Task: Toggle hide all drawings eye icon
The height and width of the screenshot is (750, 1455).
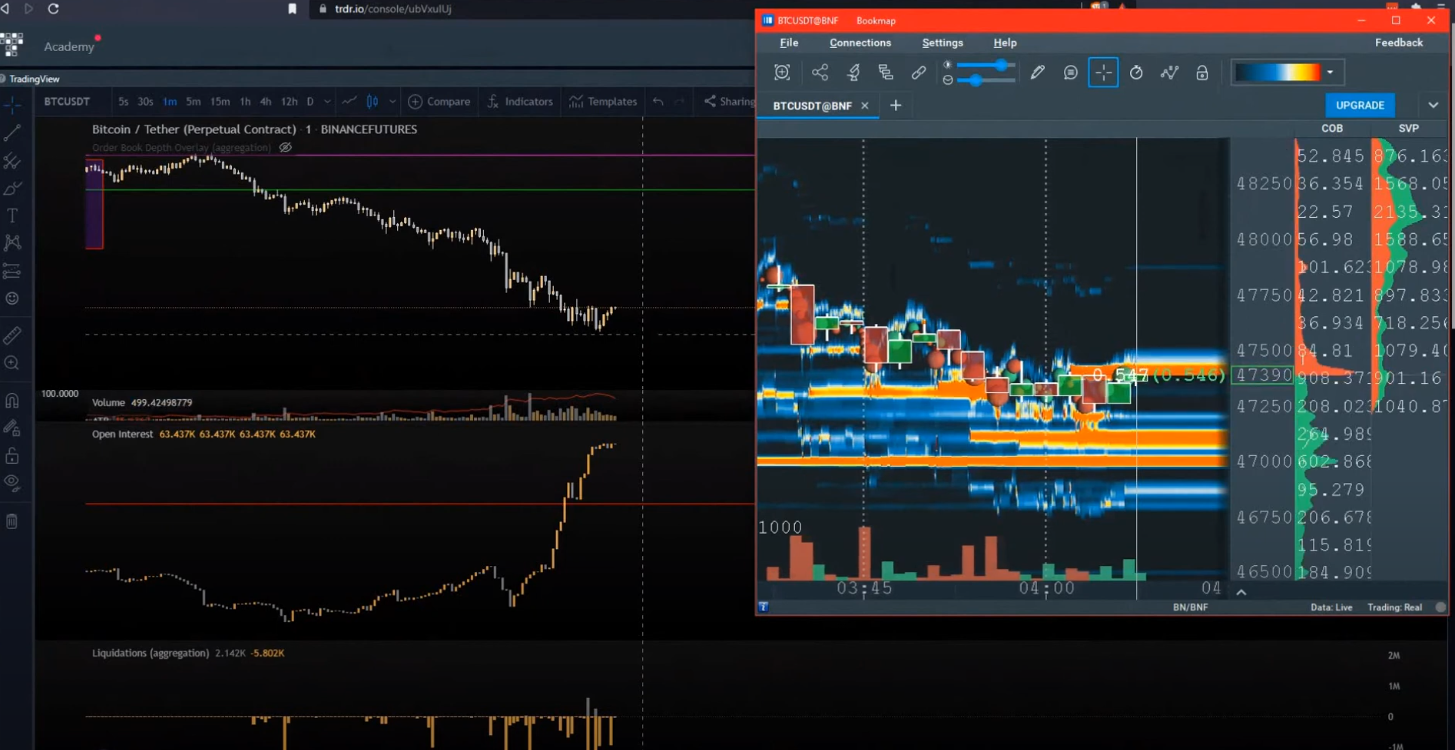Action: pos(12,482)
